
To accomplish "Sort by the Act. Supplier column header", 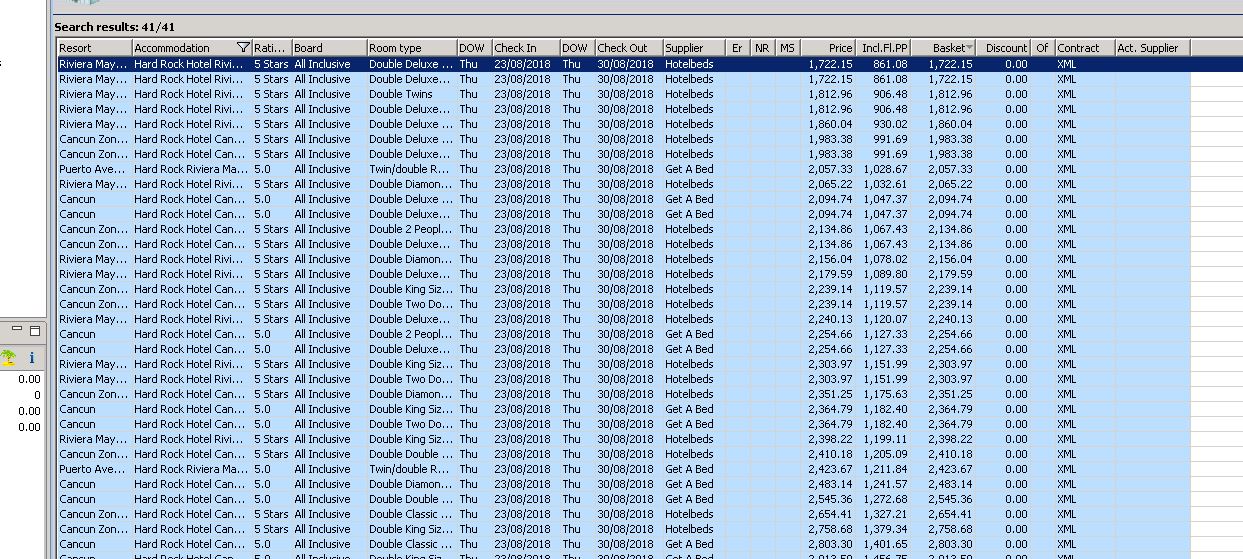I will (x=1152, y=47).
